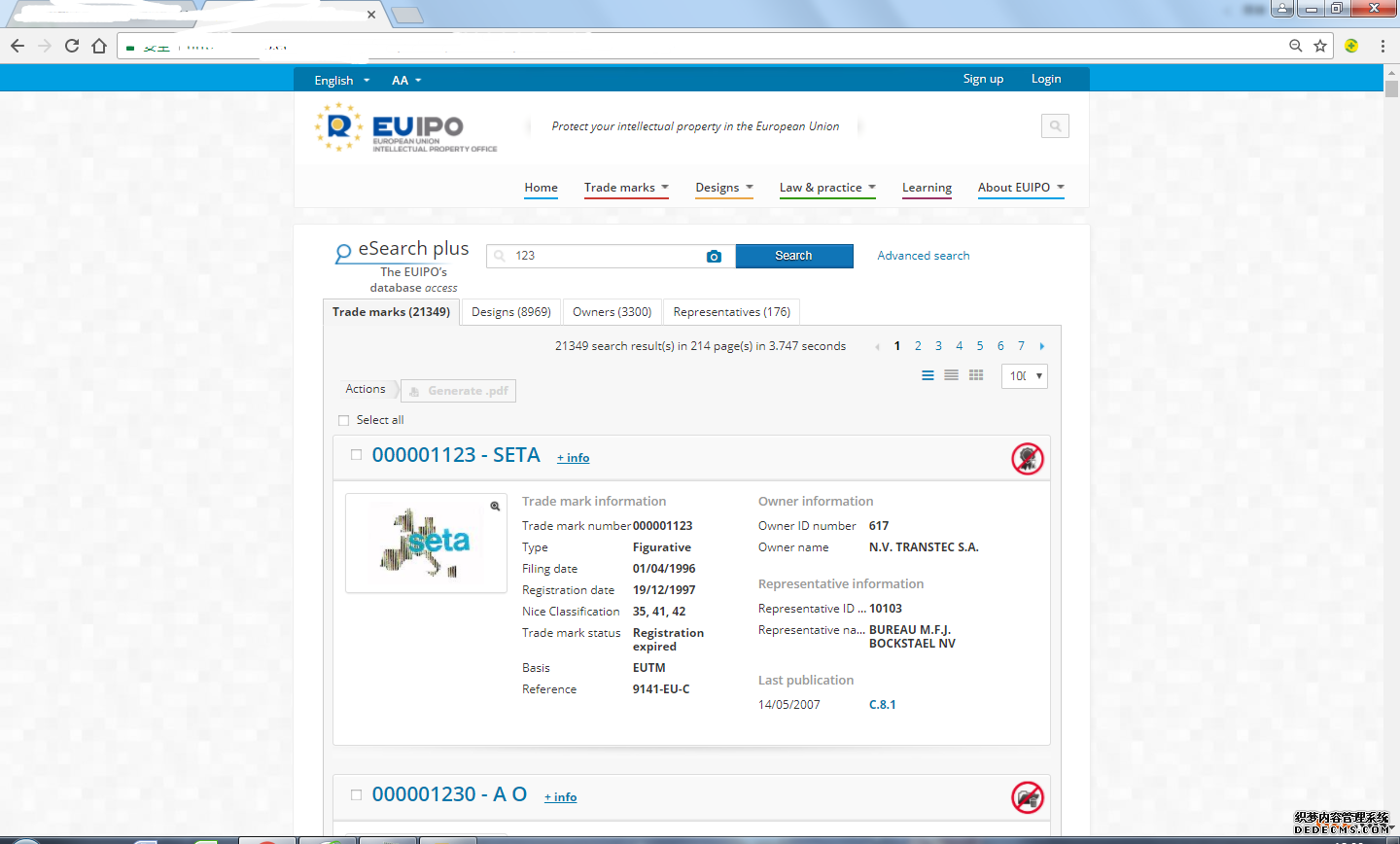Switch to the list view icon

coord(927,375)
